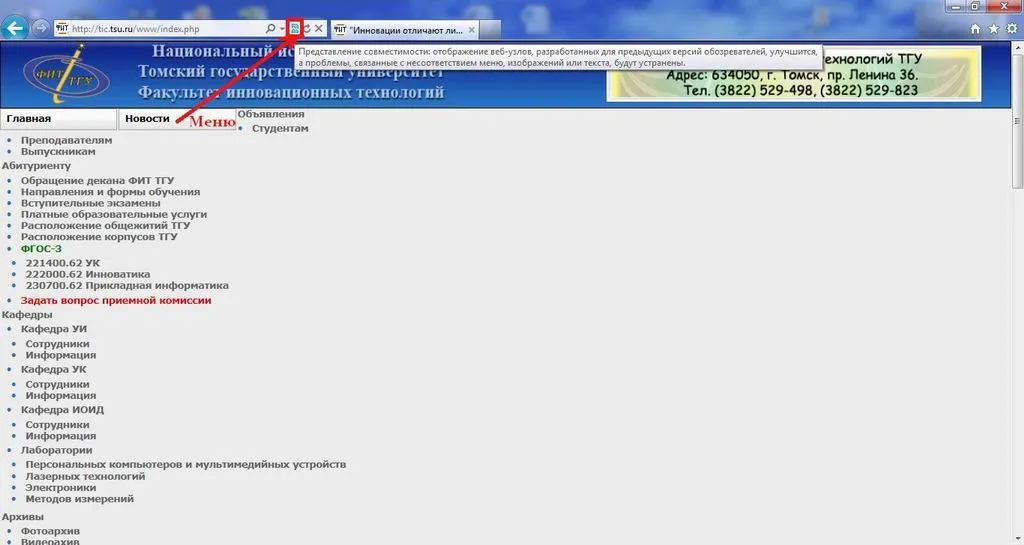The image size is (1024, 545).
Task: Open Расположение корпусов ТГУ link
Action: [99, 236]
